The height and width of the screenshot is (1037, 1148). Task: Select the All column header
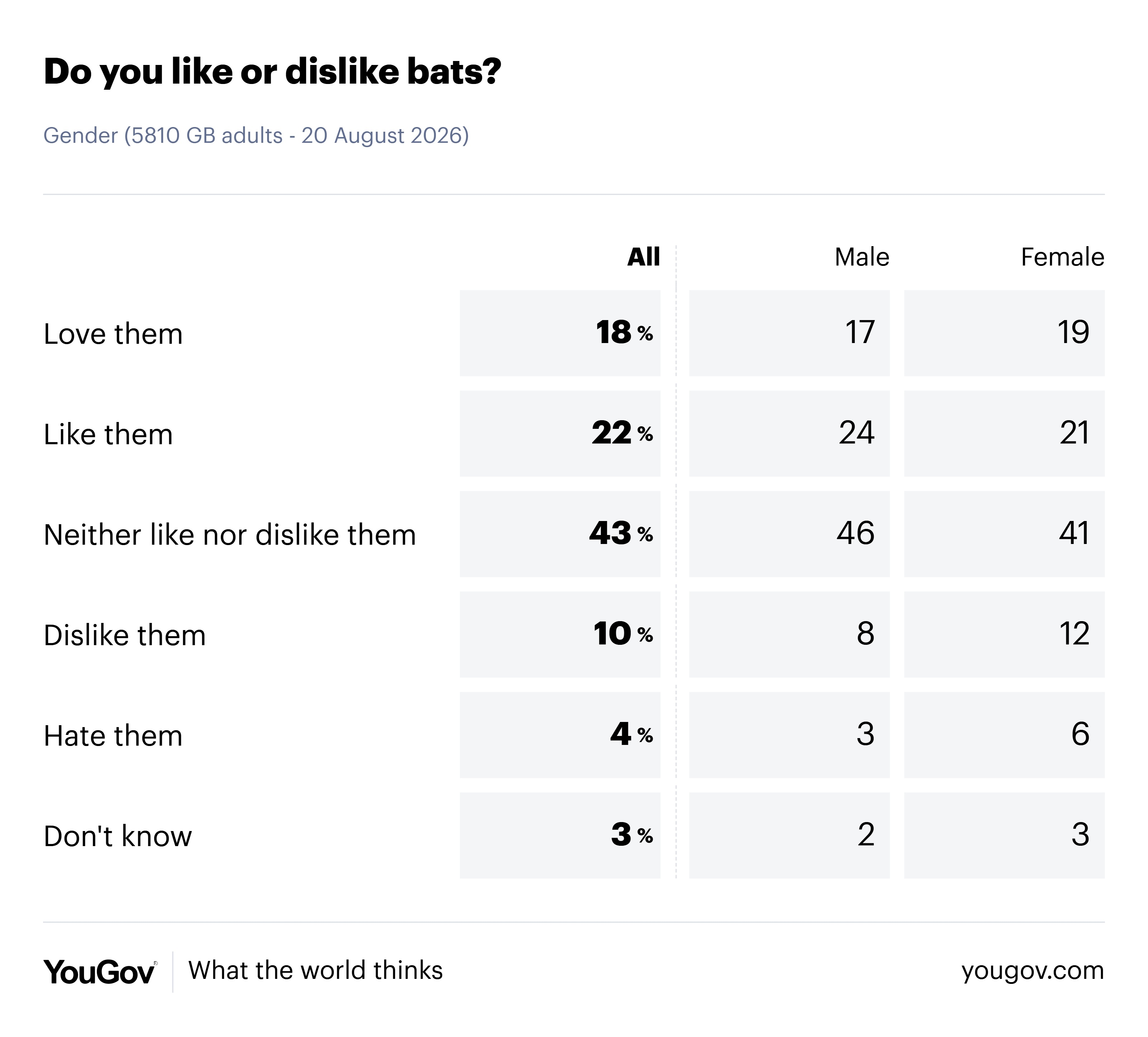coord(644,257)
